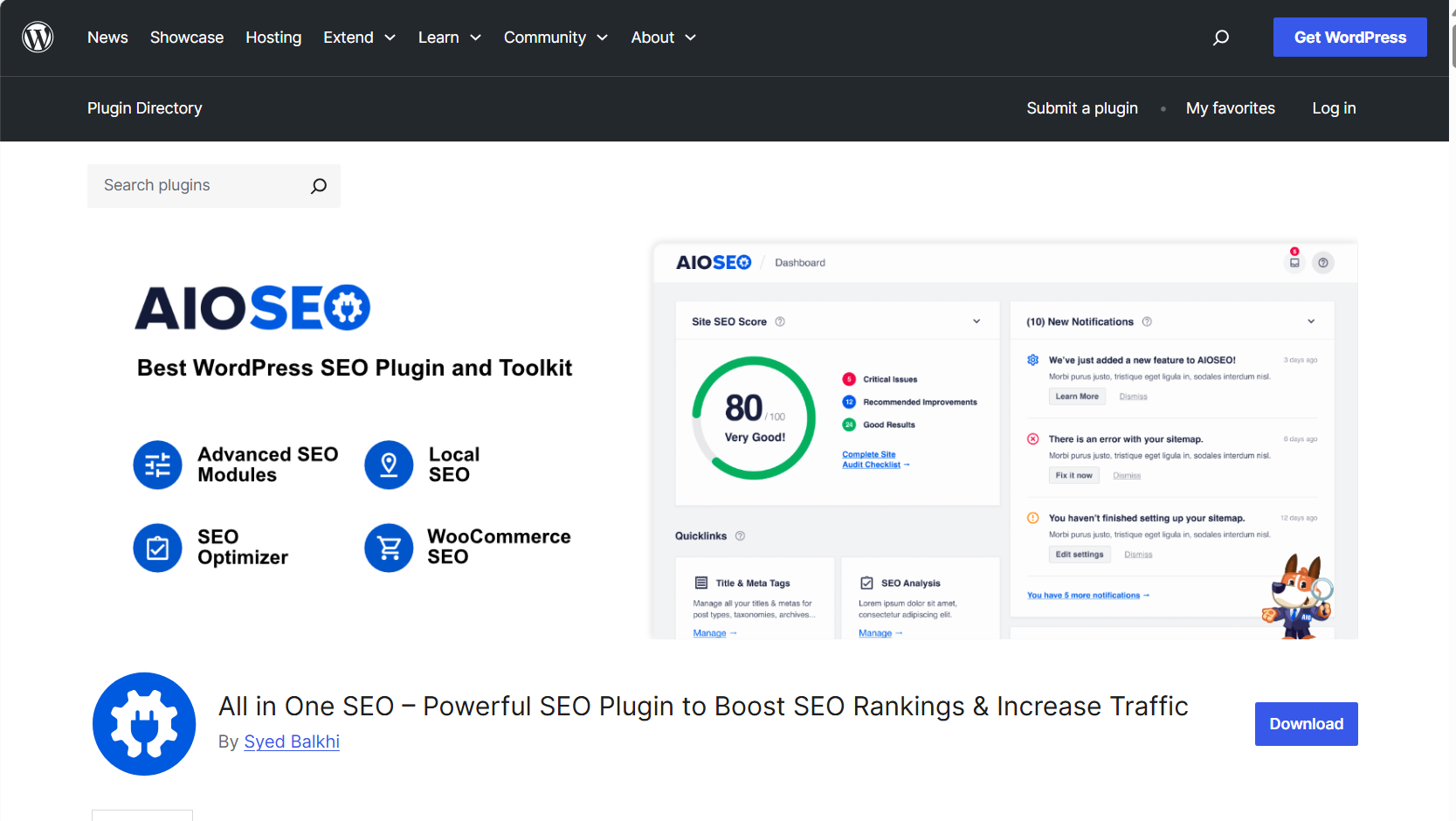Expand the Learn menu

point(450,38)
